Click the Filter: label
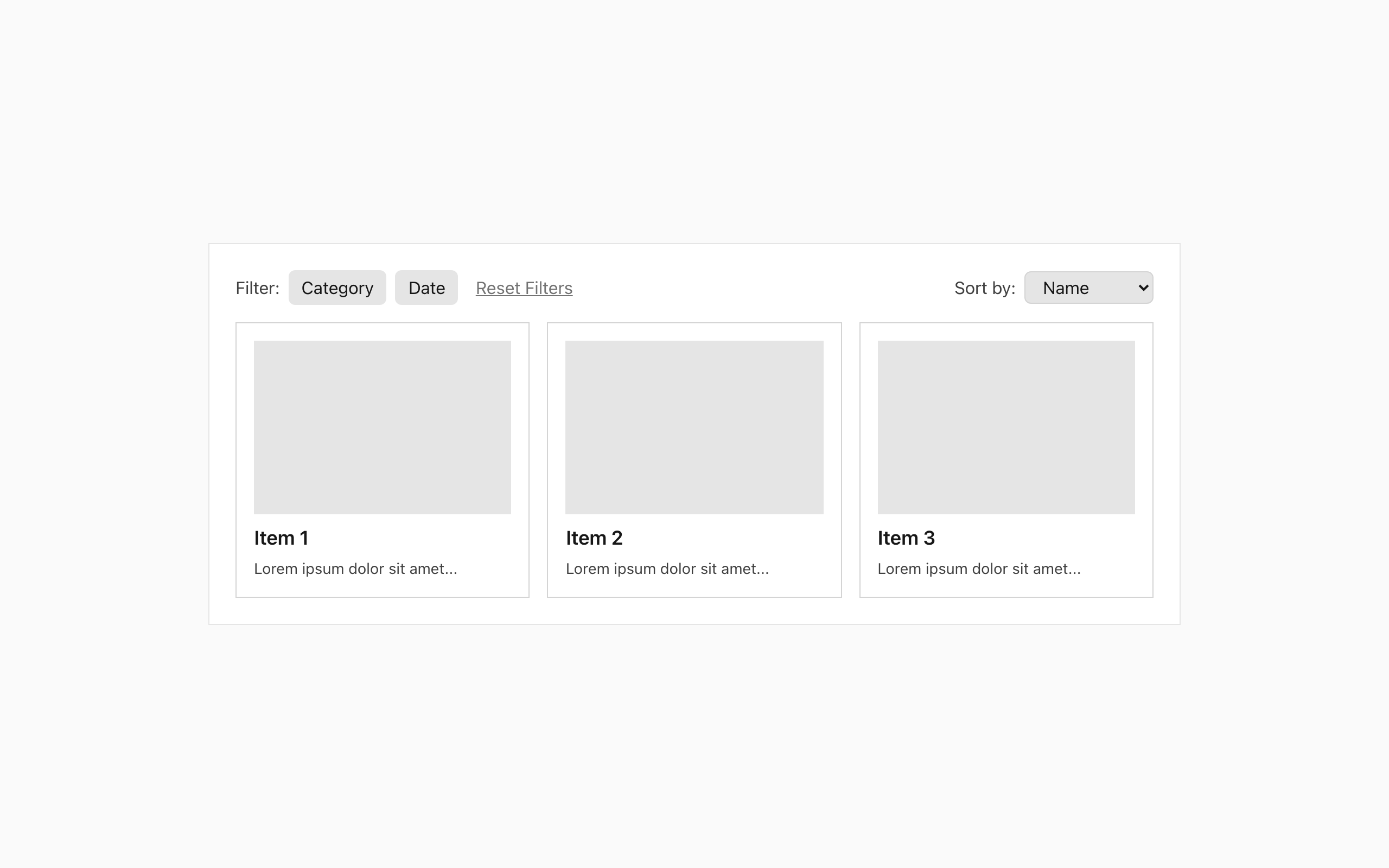Viewport: 1389px width, 868px height. pos(257,288)
